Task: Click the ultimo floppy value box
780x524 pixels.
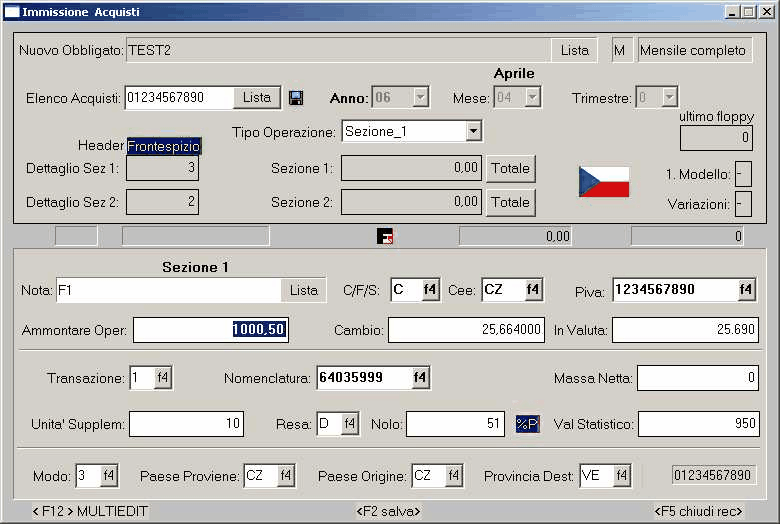Action: [x=716, y=138]
